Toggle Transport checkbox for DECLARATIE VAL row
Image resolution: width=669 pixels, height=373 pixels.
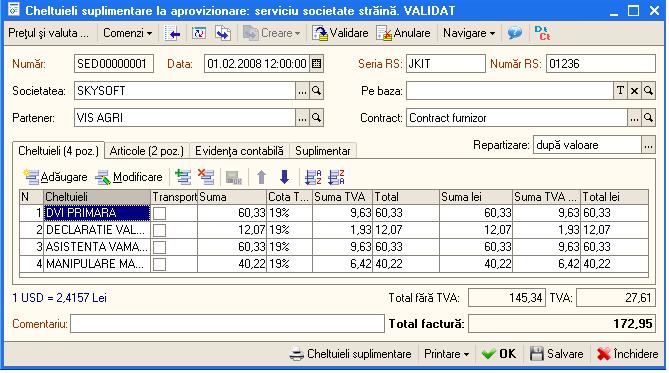tap(160, 230)
